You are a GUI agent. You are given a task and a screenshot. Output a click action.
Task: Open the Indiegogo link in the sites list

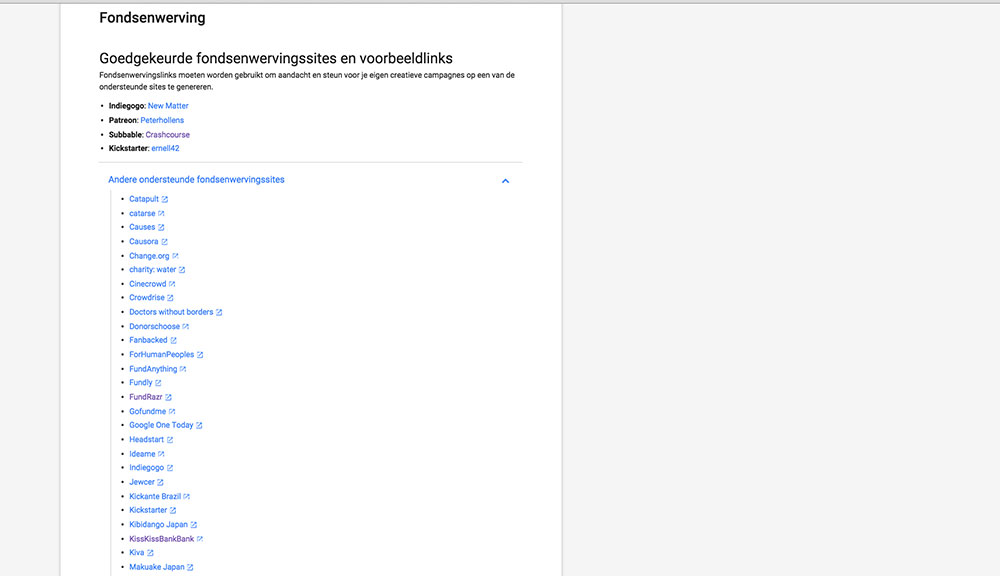tap(147, 468)
